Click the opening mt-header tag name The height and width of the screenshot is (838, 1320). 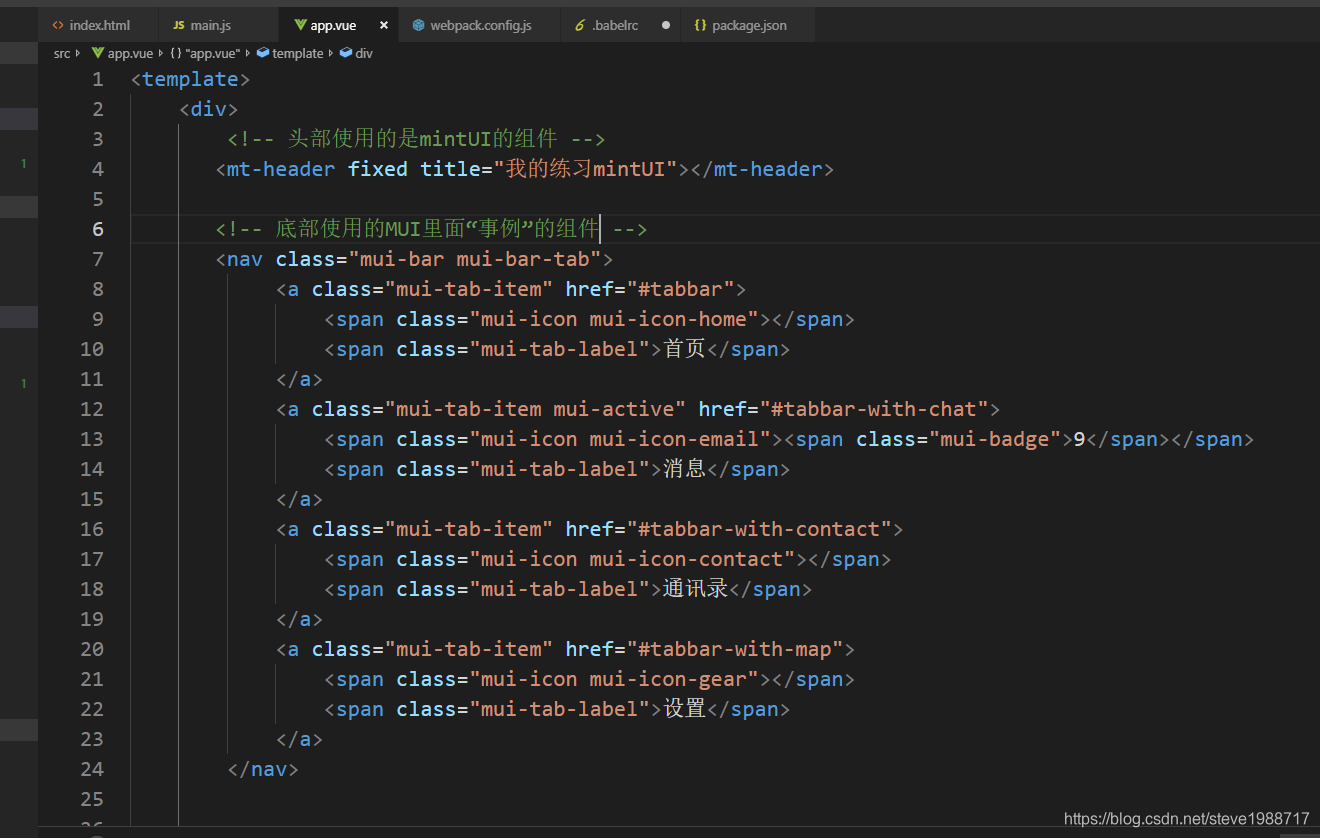(x=281, y=169)
